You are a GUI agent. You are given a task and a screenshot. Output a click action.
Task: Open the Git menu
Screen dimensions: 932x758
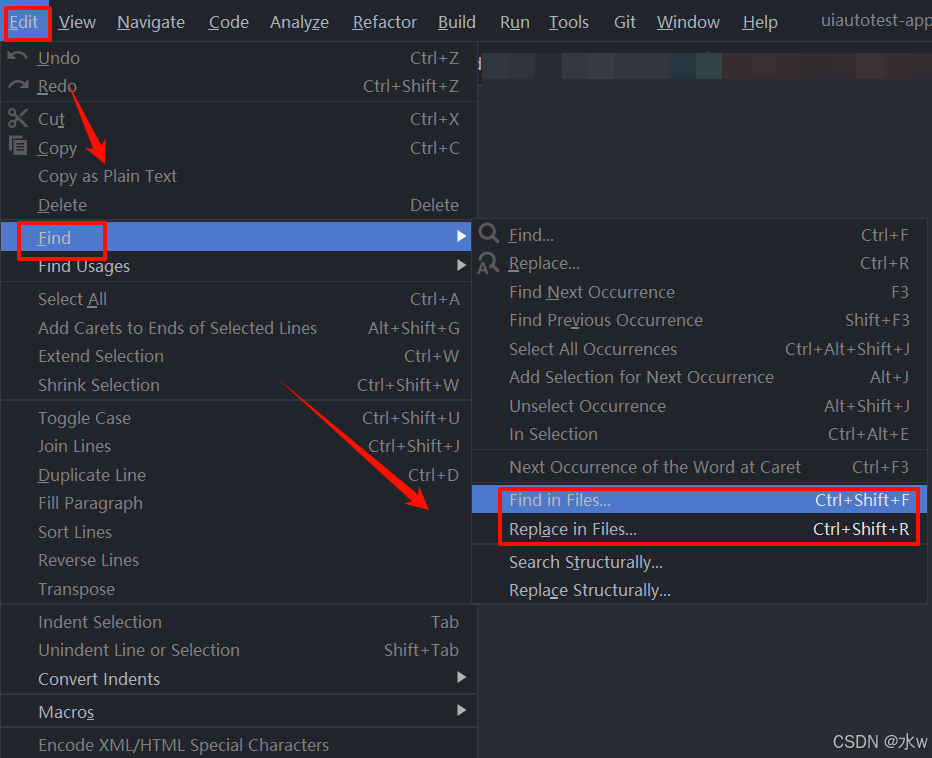point(625,22)
